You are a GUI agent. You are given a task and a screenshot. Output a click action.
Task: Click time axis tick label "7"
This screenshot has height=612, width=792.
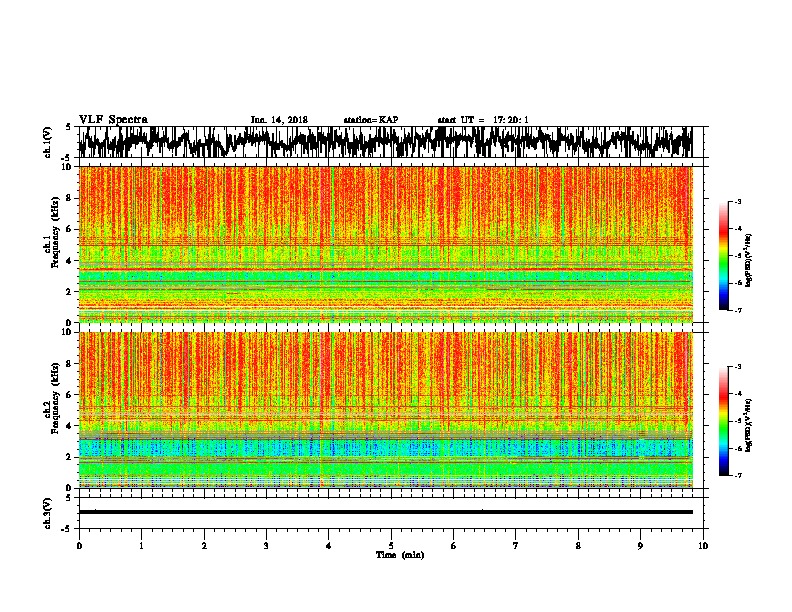pos(516,546)
